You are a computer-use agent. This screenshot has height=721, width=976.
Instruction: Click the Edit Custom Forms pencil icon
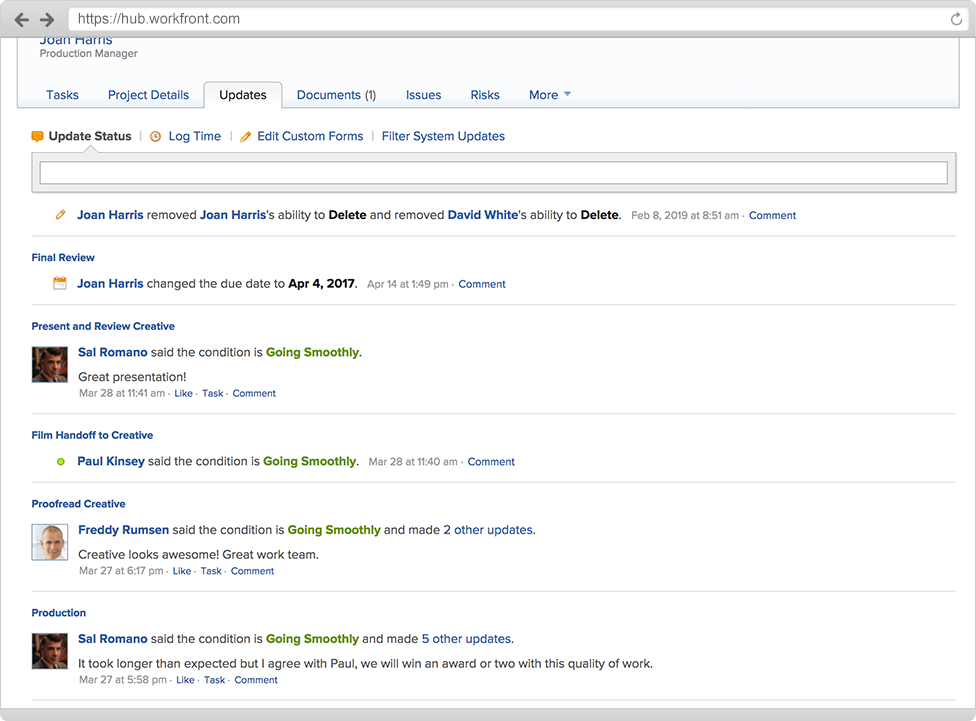(246, 137)
